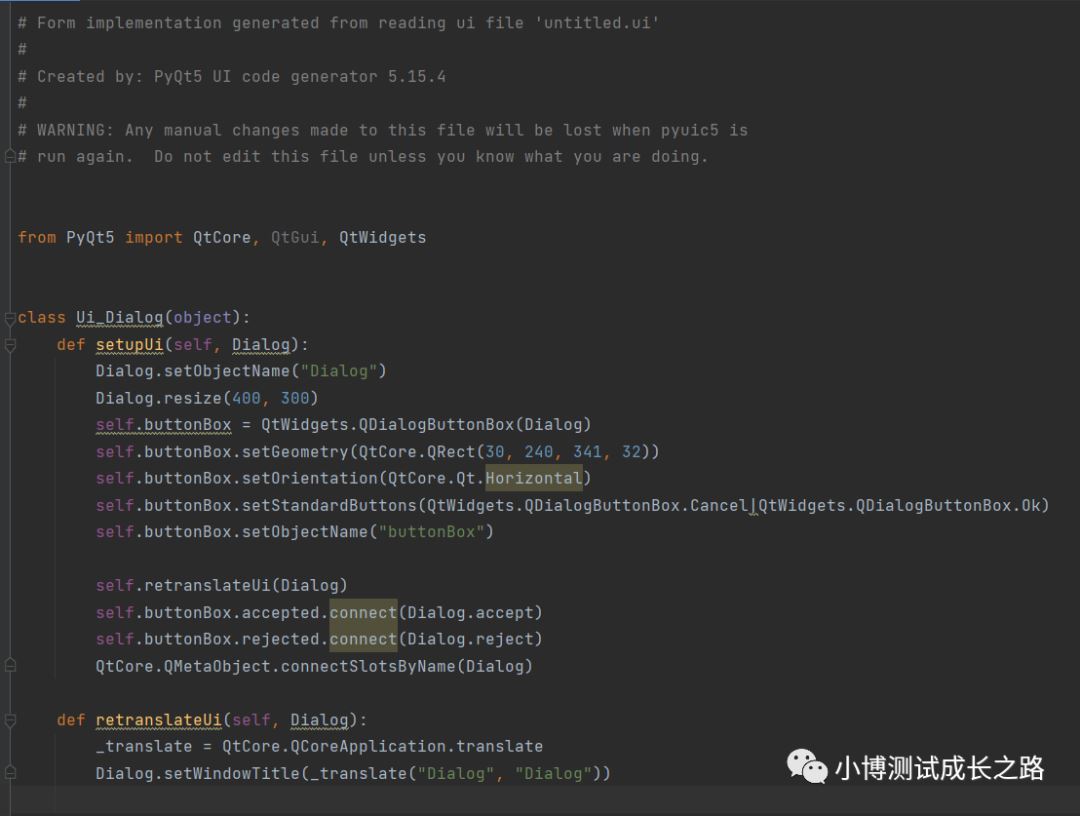The image size is (1080, 816).
Task: Collapse the setupUi method fold arrow
Action: click(8, 344)
